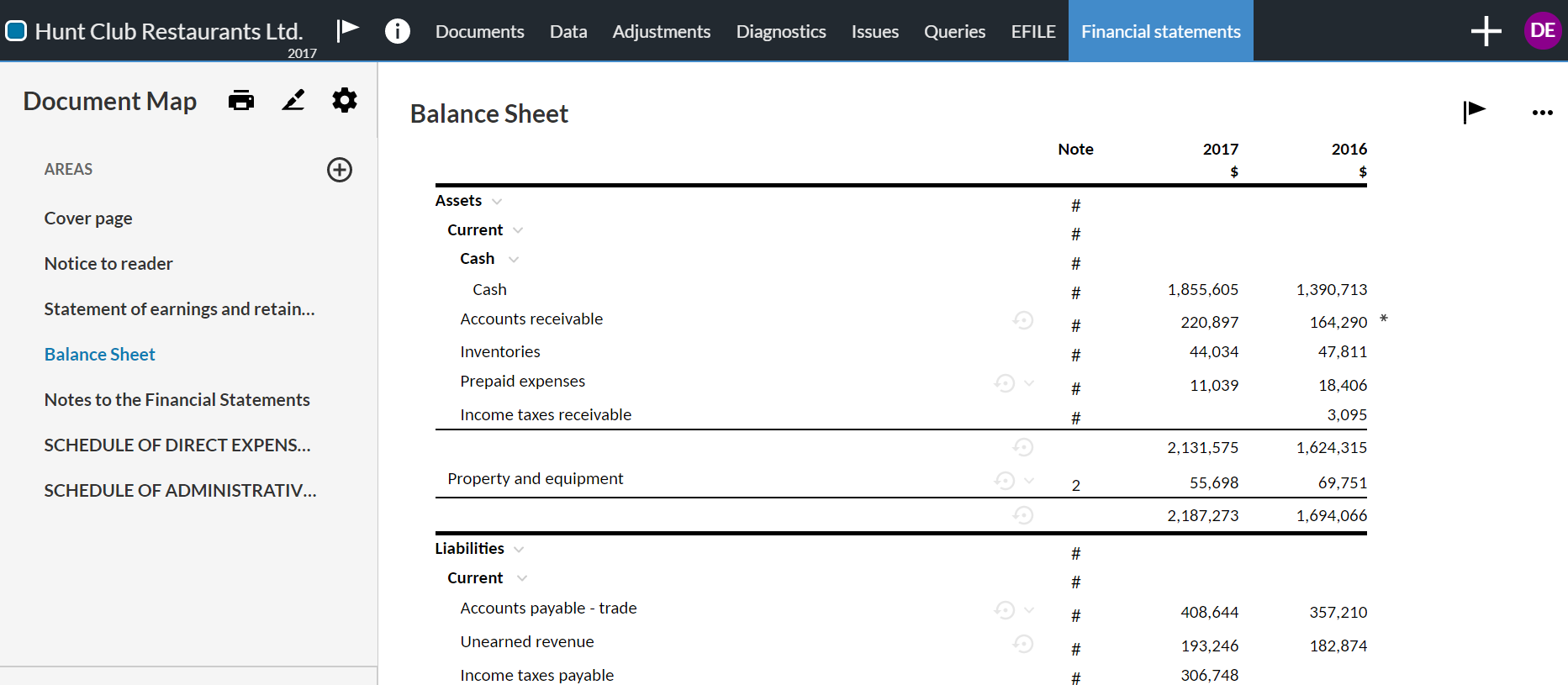Switch to the Diagnostics tab
Screen dimensions: 1568x685
[x=780, y=31]
